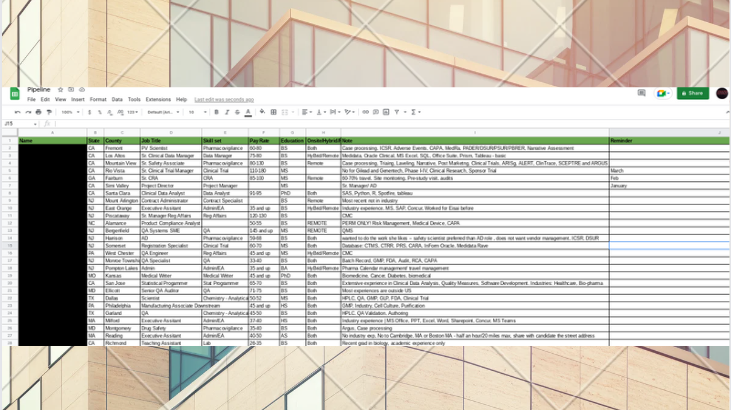Insert a link
Viewport: 731px width, 410px height.
[x=366, y=112]
